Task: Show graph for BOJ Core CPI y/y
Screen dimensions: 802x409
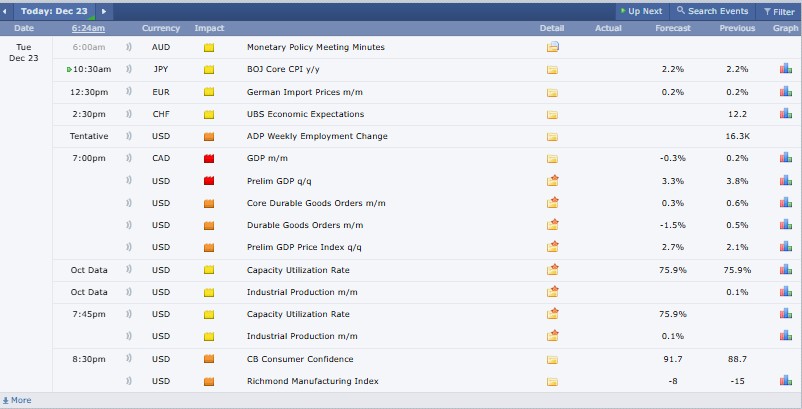Action: [x=786, y=70]
